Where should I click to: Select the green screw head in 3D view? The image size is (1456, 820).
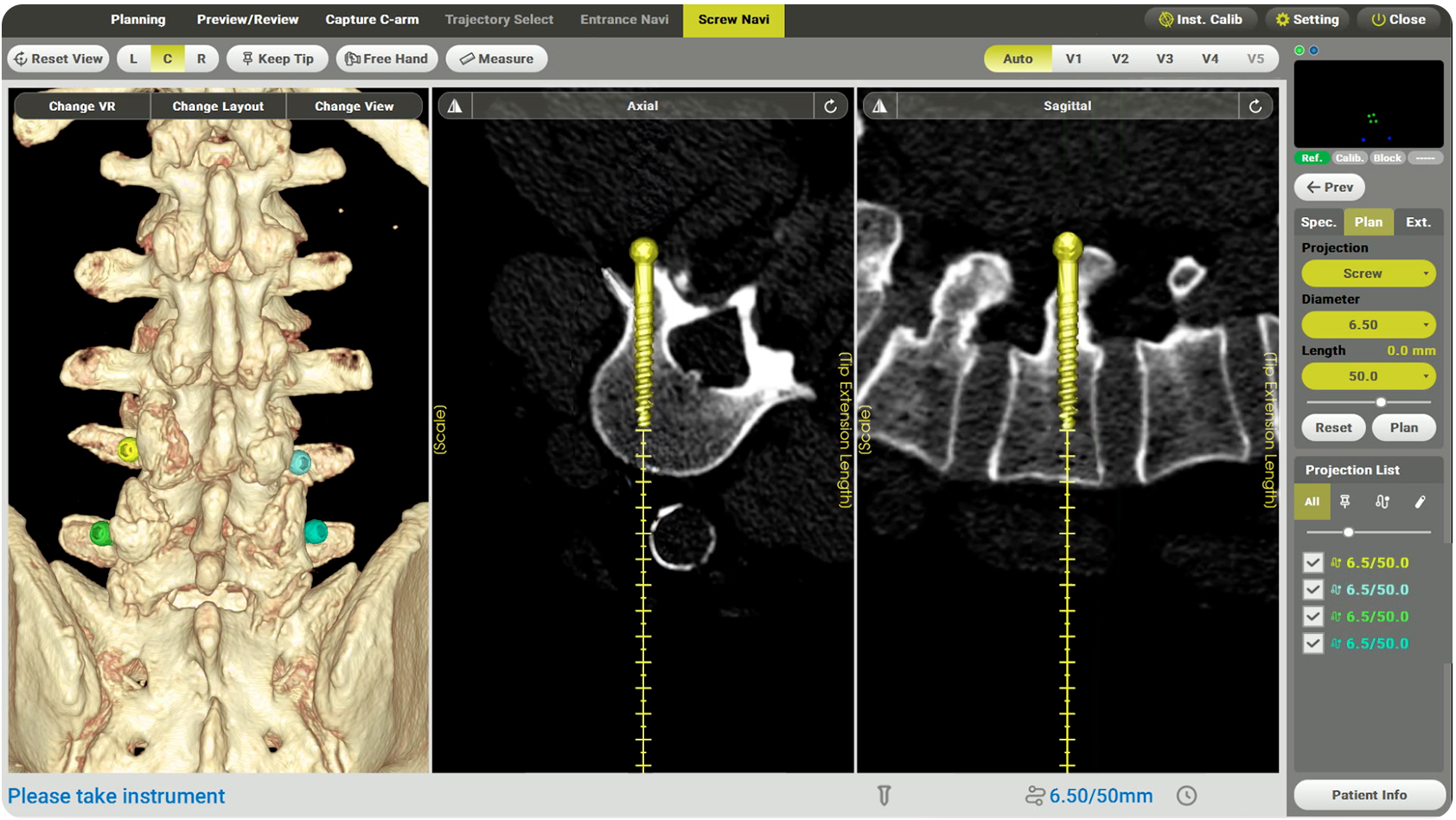[x=100, y=533]
